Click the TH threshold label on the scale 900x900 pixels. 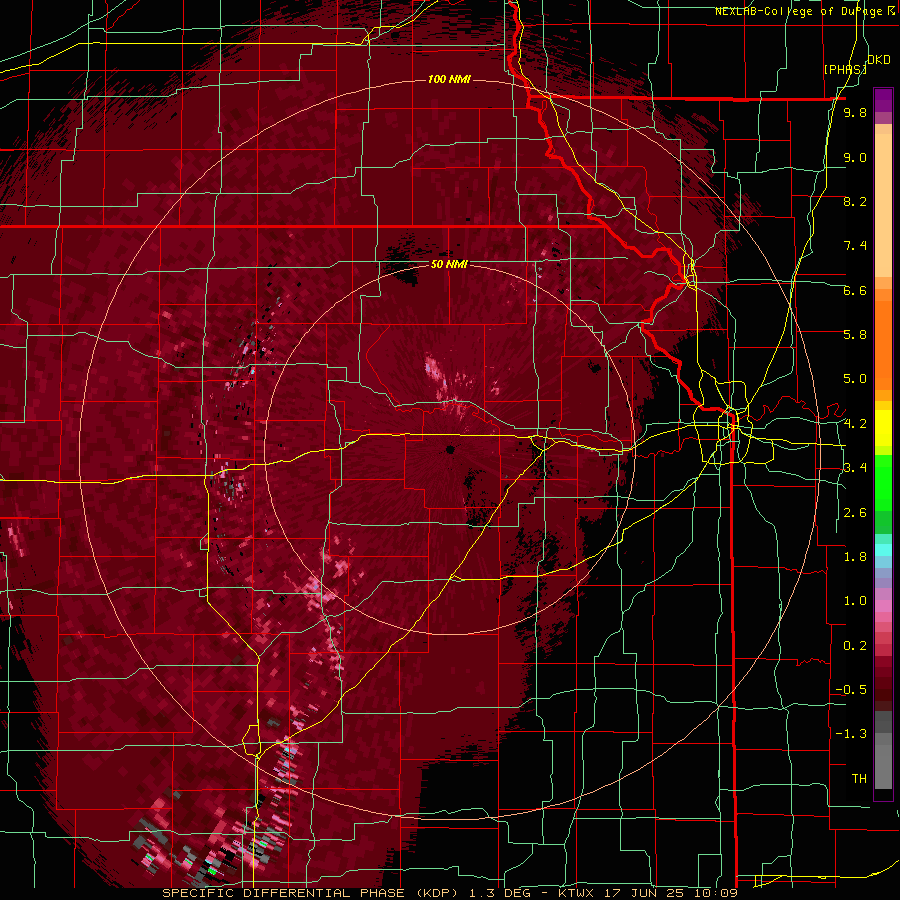[x=859, y=778]
